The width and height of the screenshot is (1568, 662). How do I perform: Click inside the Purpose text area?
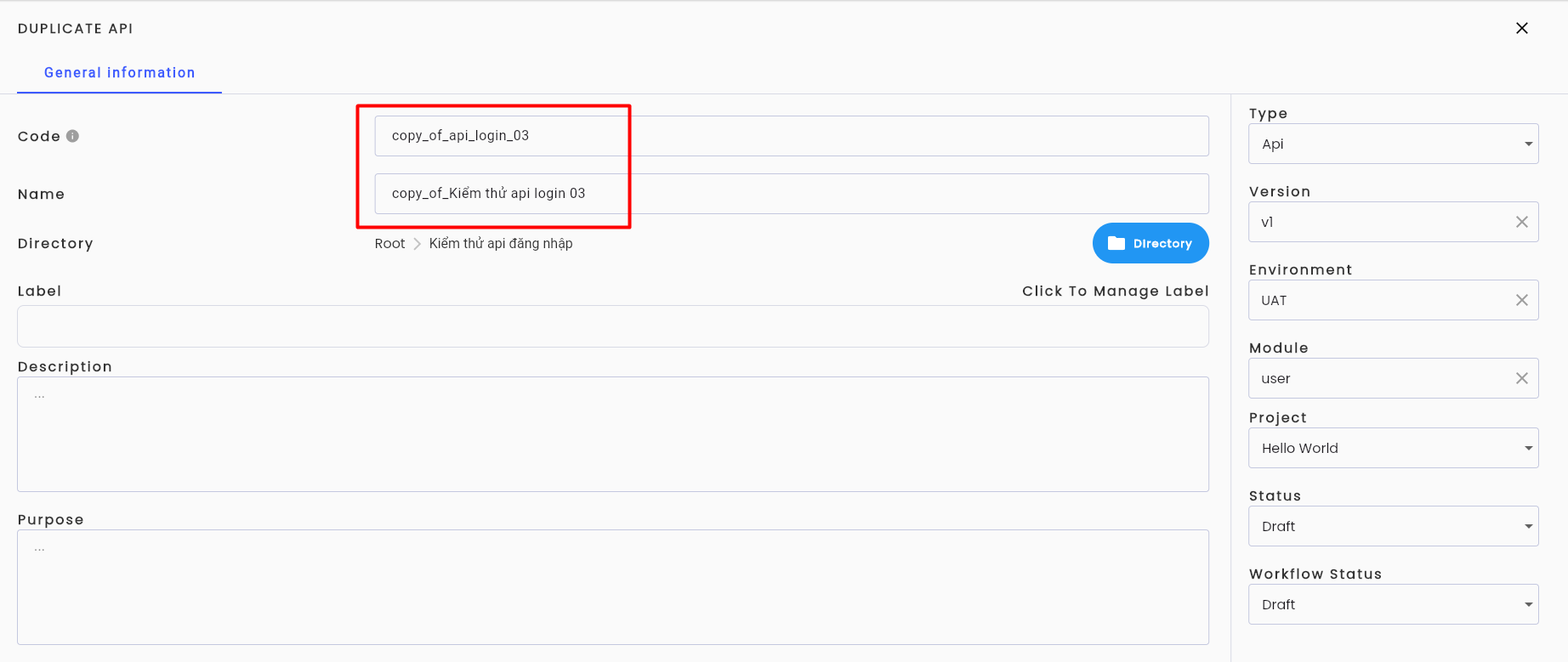pos(613,587)
